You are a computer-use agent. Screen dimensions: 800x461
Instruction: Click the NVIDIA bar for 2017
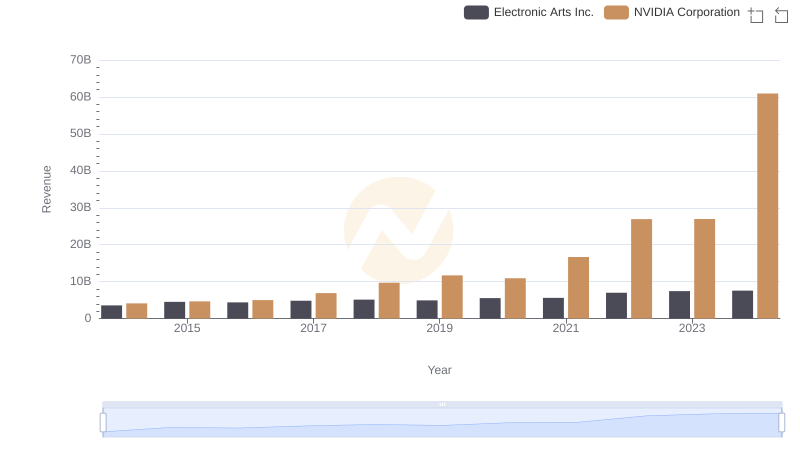coord(326,305)
